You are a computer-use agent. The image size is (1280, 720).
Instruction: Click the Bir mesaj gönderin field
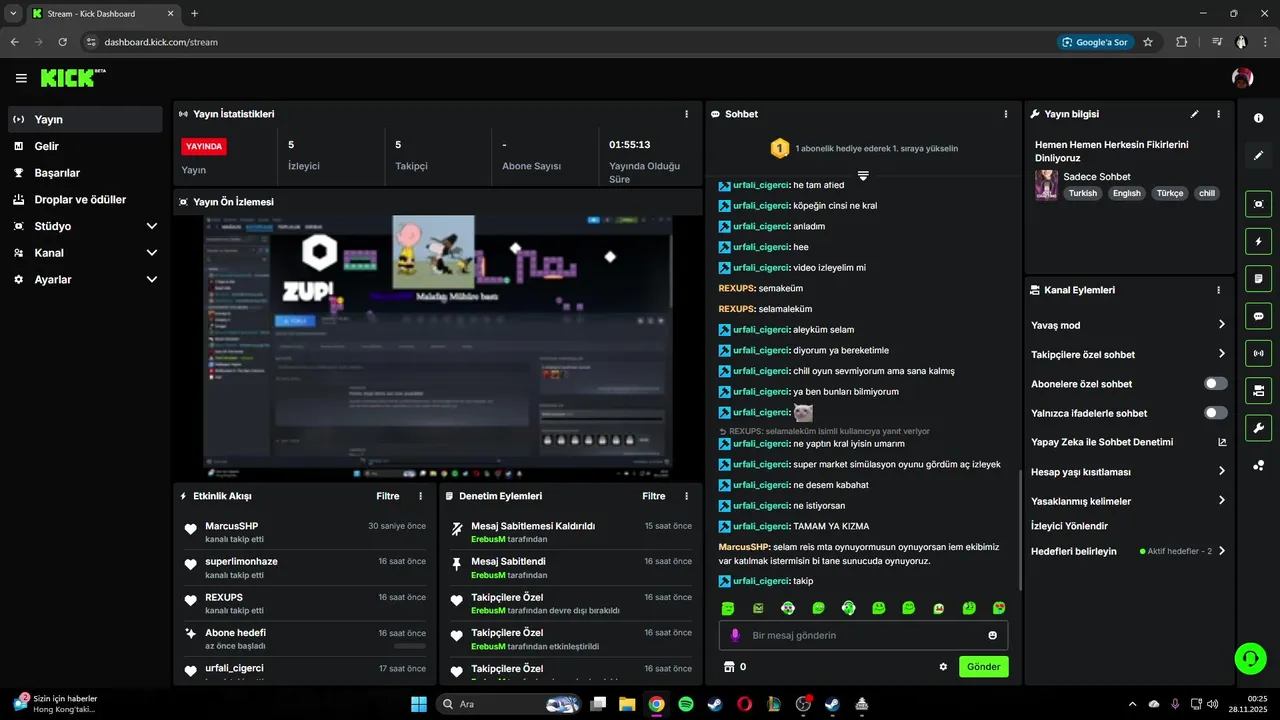(863, 635)
